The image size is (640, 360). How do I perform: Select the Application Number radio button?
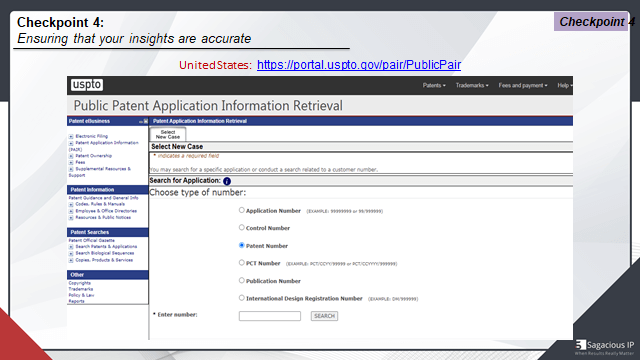(242, 210)
